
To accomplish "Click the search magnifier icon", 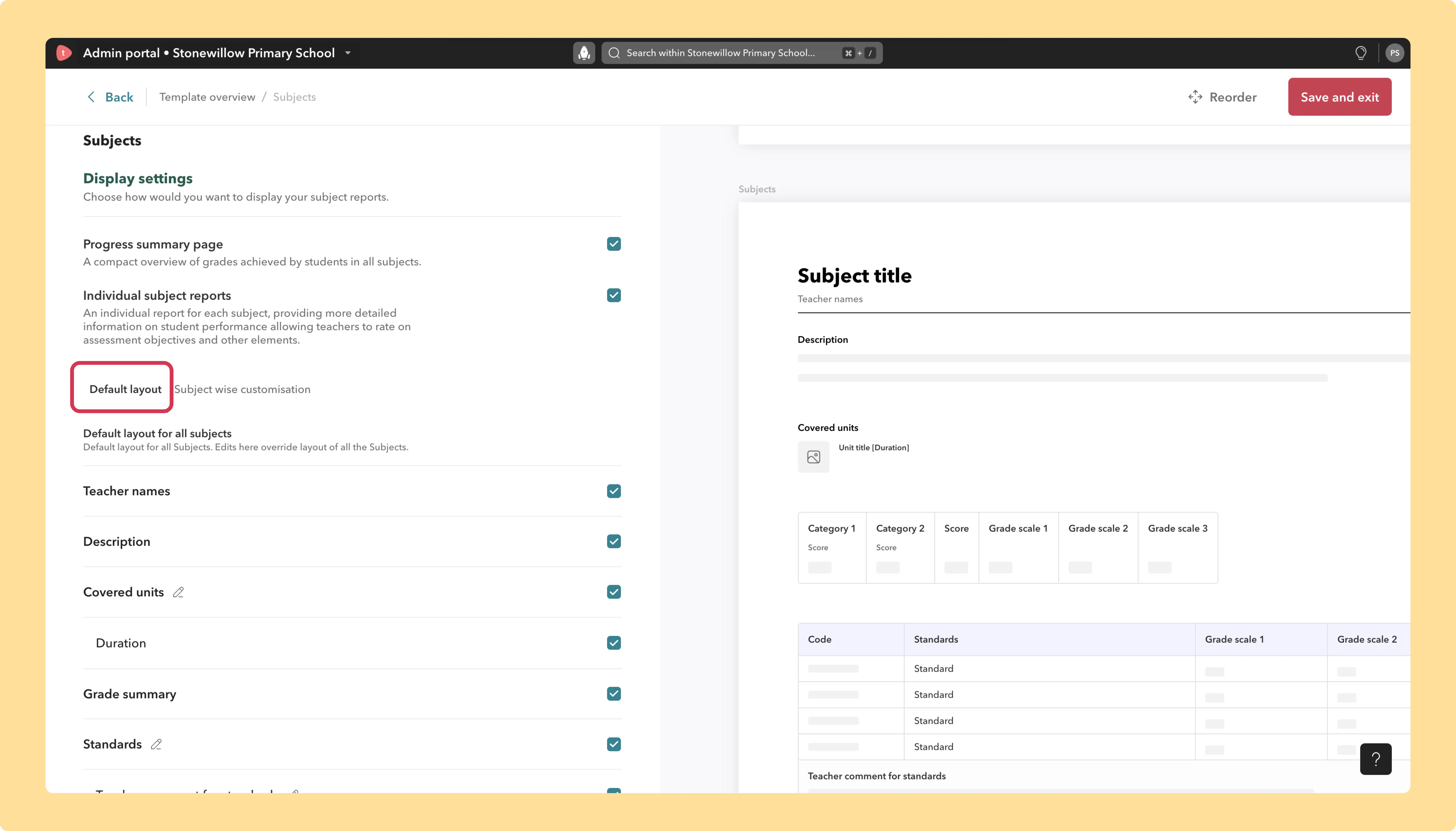I will [614, 53].
